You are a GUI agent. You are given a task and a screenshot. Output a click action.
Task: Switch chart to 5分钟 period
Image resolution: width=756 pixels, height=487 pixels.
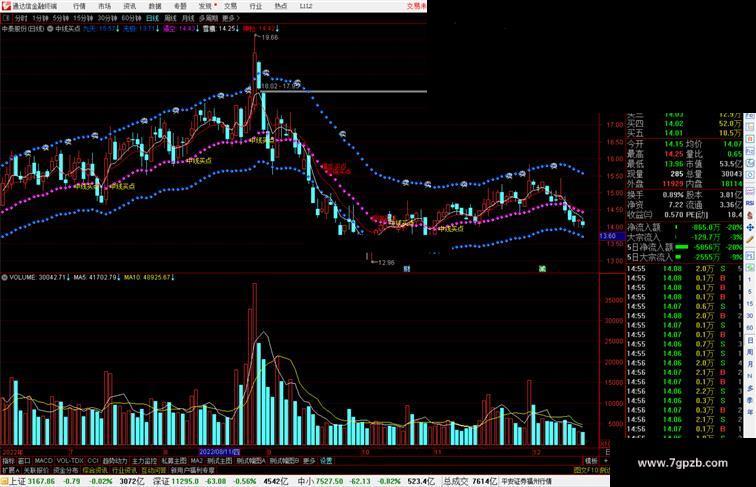(60, 18)
